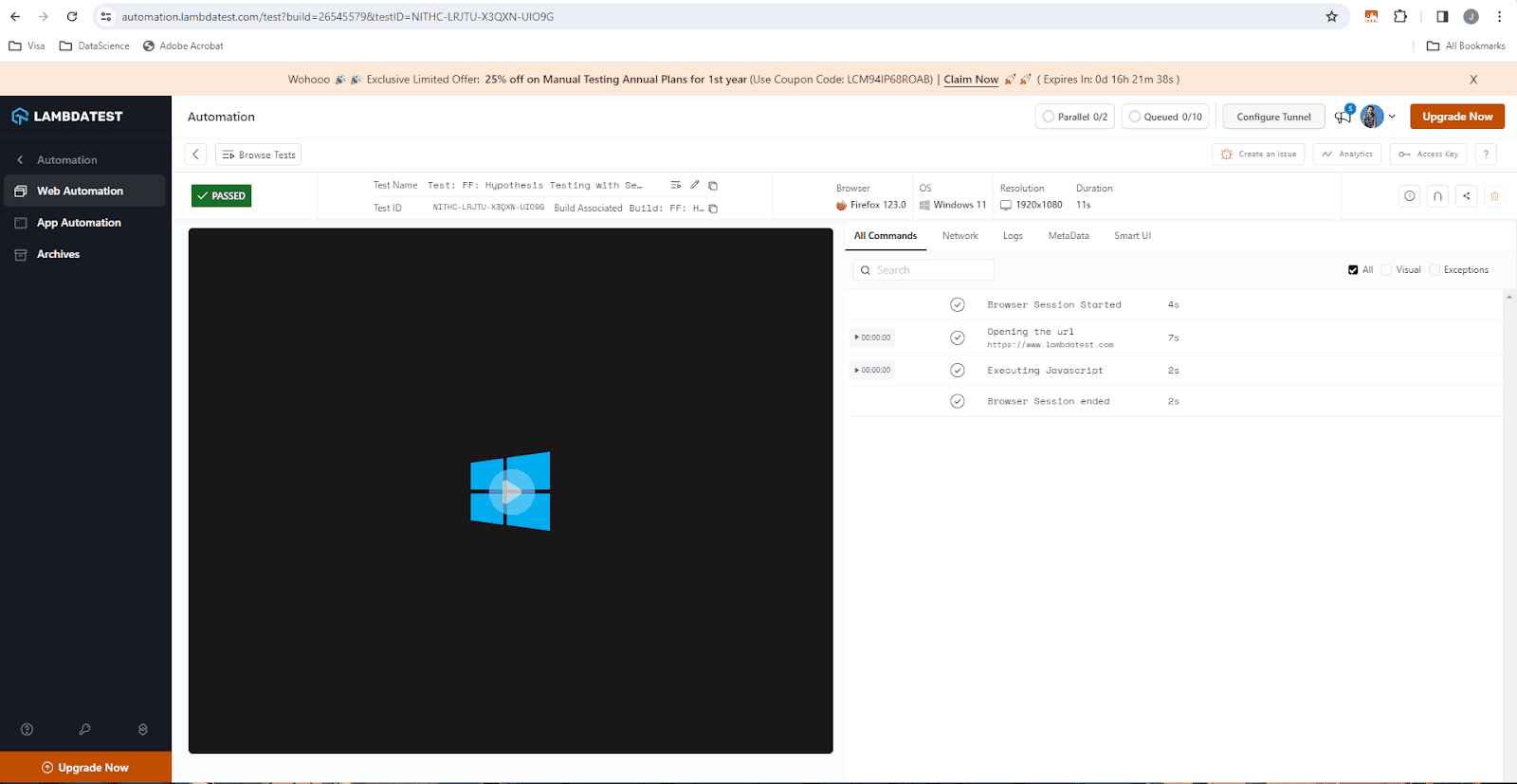
Task: Open the Logs tab
Action: (1013, 236)
